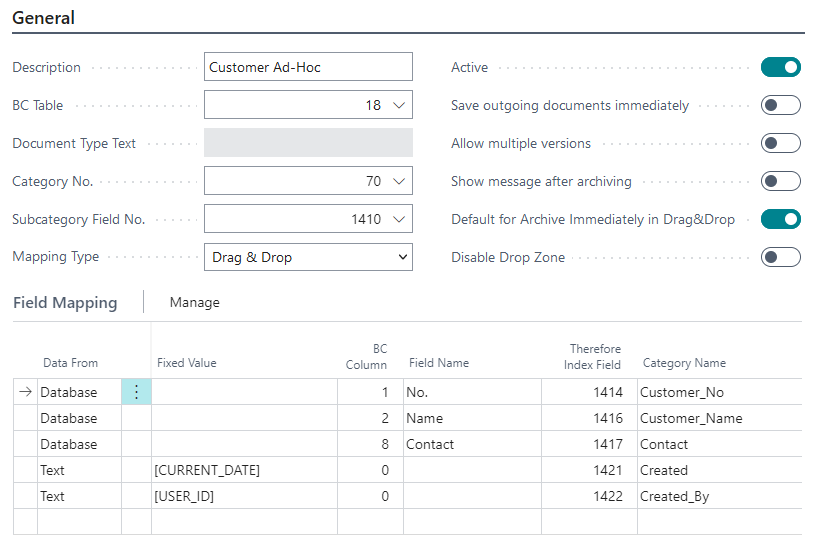Screen dimensions: 815x538
Task: Expand the Category No. dropdown
Action: click(399, 181)
